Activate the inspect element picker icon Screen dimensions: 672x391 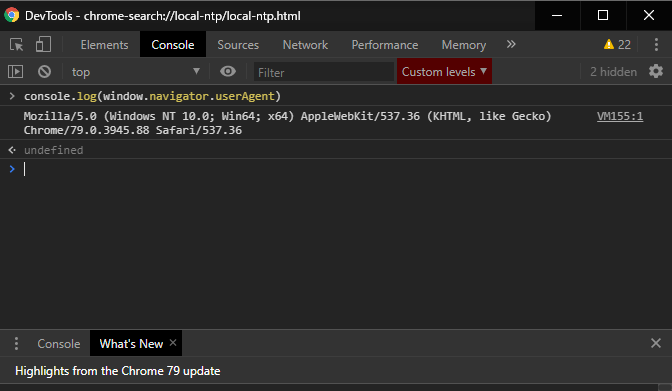pos(17,45)
